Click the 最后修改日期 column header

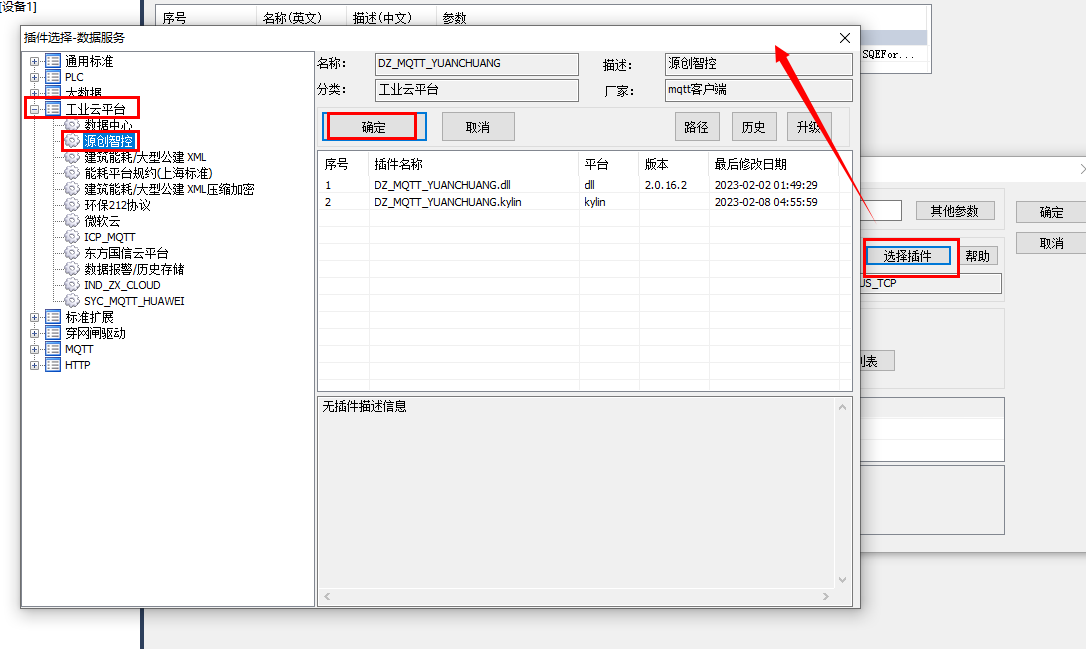(x=774, y=164)
